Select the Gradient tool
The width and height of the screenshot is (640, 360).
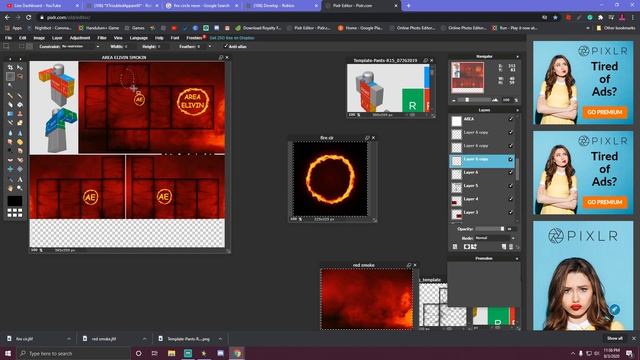coord(10,113)
